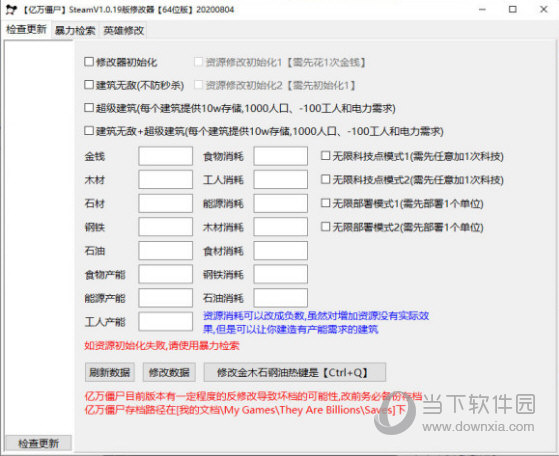Focus the 工人消耗 input field
The height and width of the screenshot is (456, 559).
[281, 179]
